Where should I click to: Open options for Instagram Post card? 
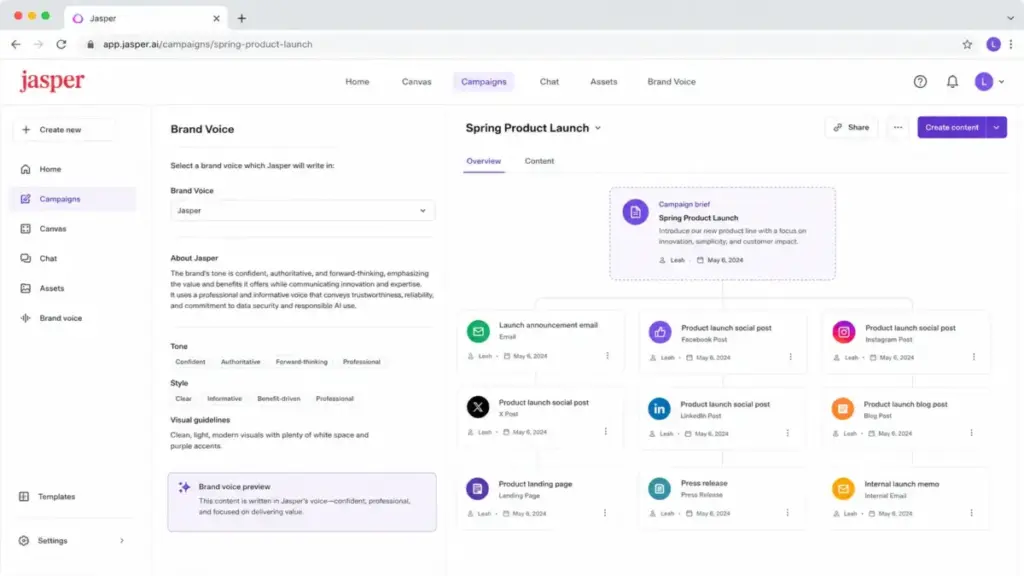pyautogui.click(x=974, y=357)
